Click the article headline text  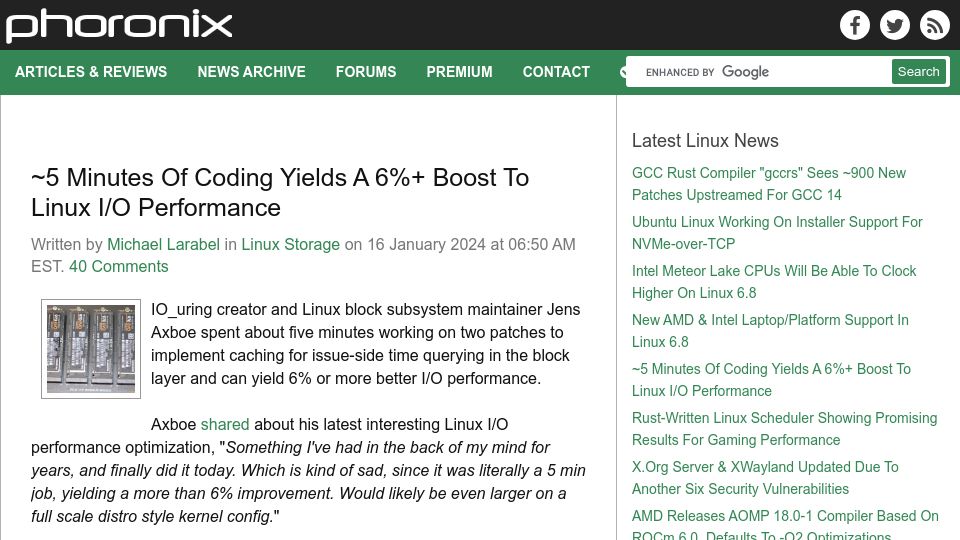pos(280,192)
